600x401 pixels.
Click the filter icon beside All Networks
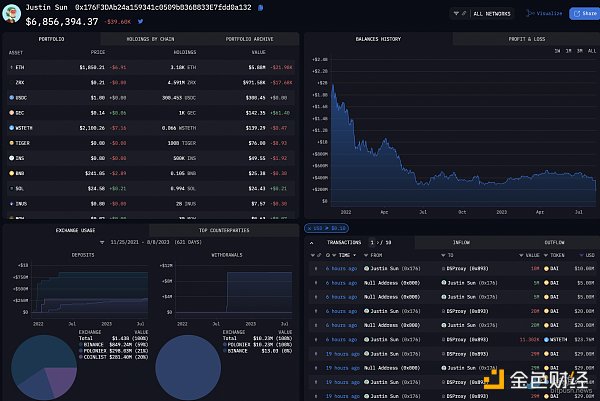[x=458, y=14]
